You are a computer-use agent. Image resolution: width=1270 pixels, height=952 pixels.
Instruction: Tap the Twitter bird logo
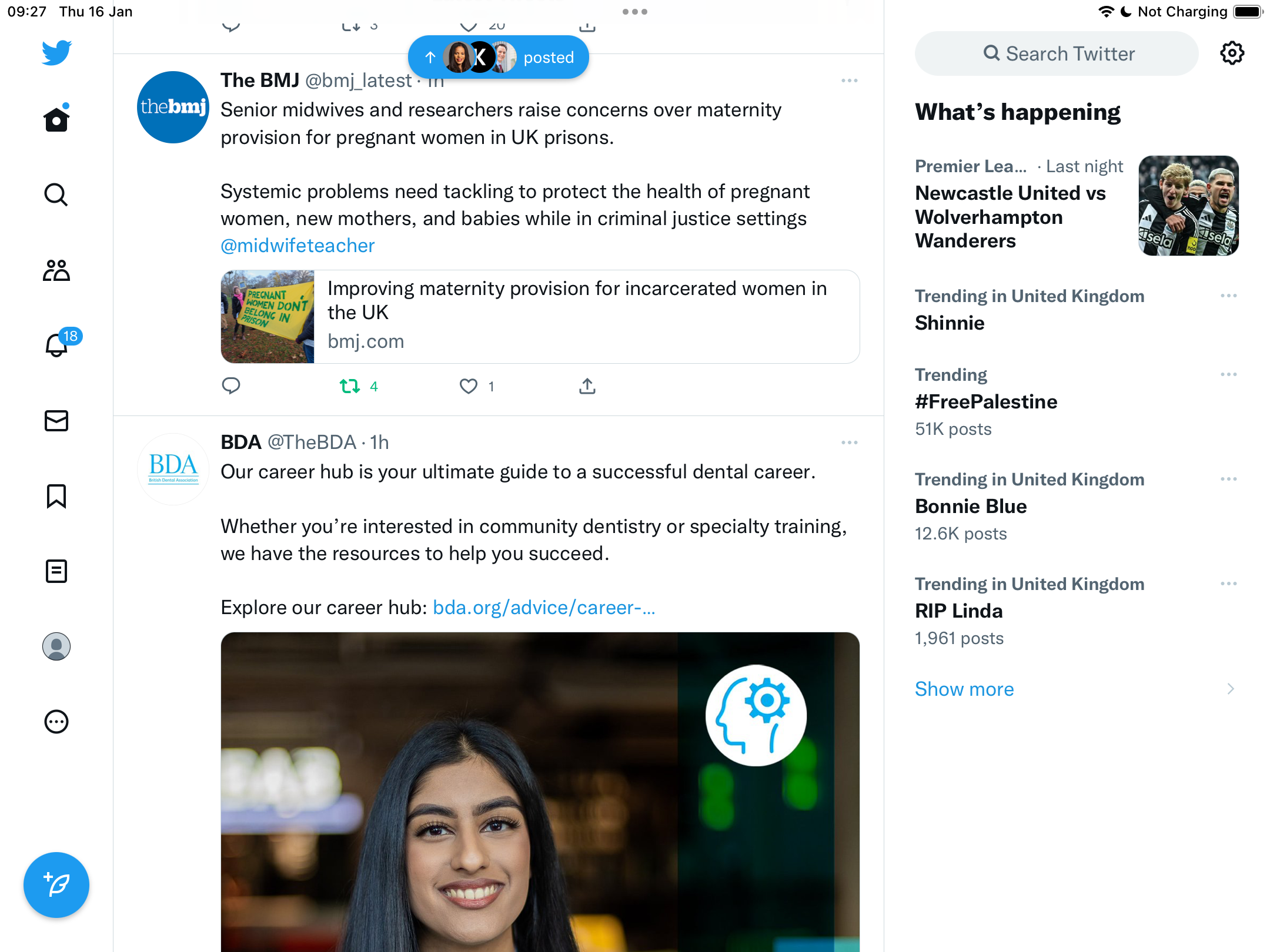(x=56, y=53)
